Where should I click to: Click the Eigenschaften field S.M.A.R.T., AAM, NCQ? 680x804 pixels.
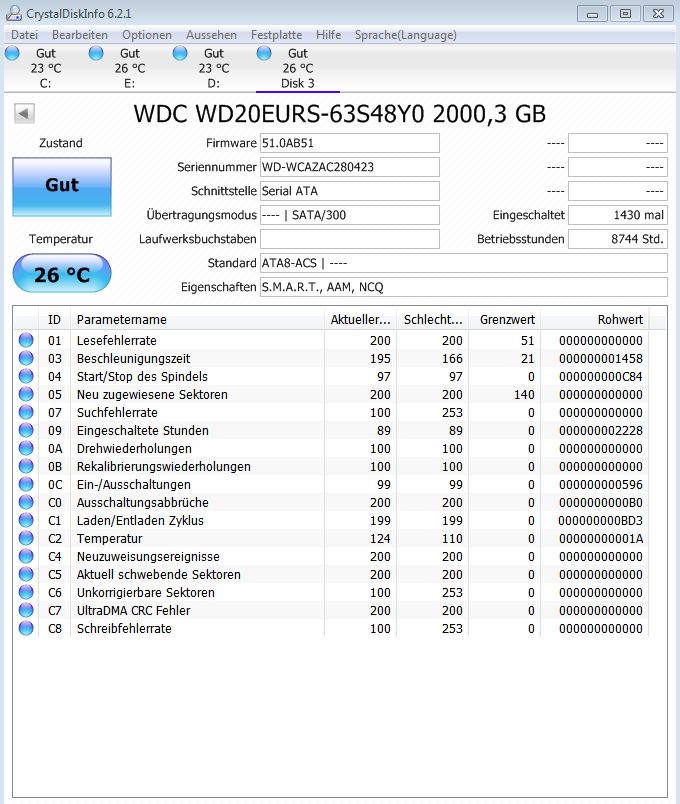coord(464,287)
